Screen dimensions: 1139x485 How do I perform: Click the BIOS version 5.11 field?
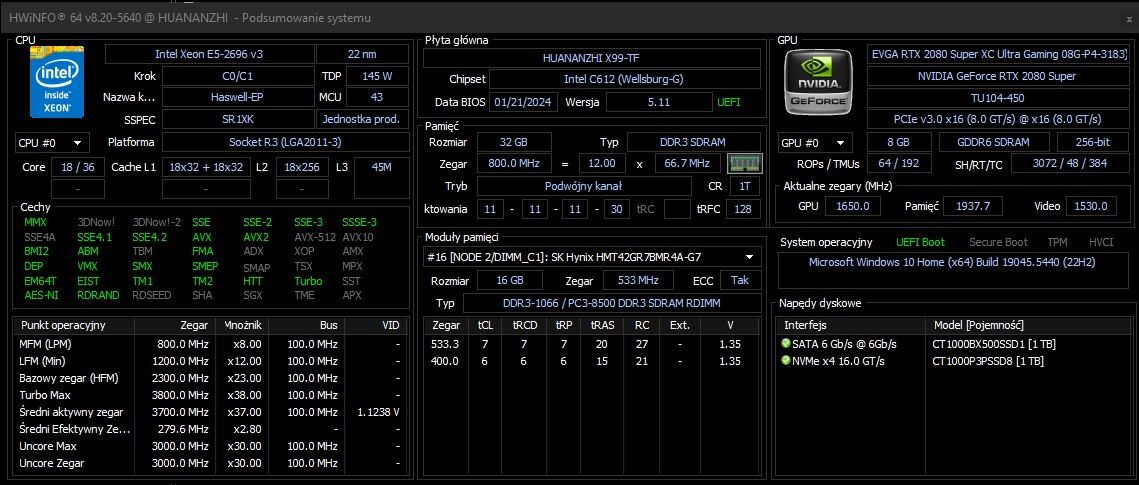pyautogui.click(x=659, y=102)
